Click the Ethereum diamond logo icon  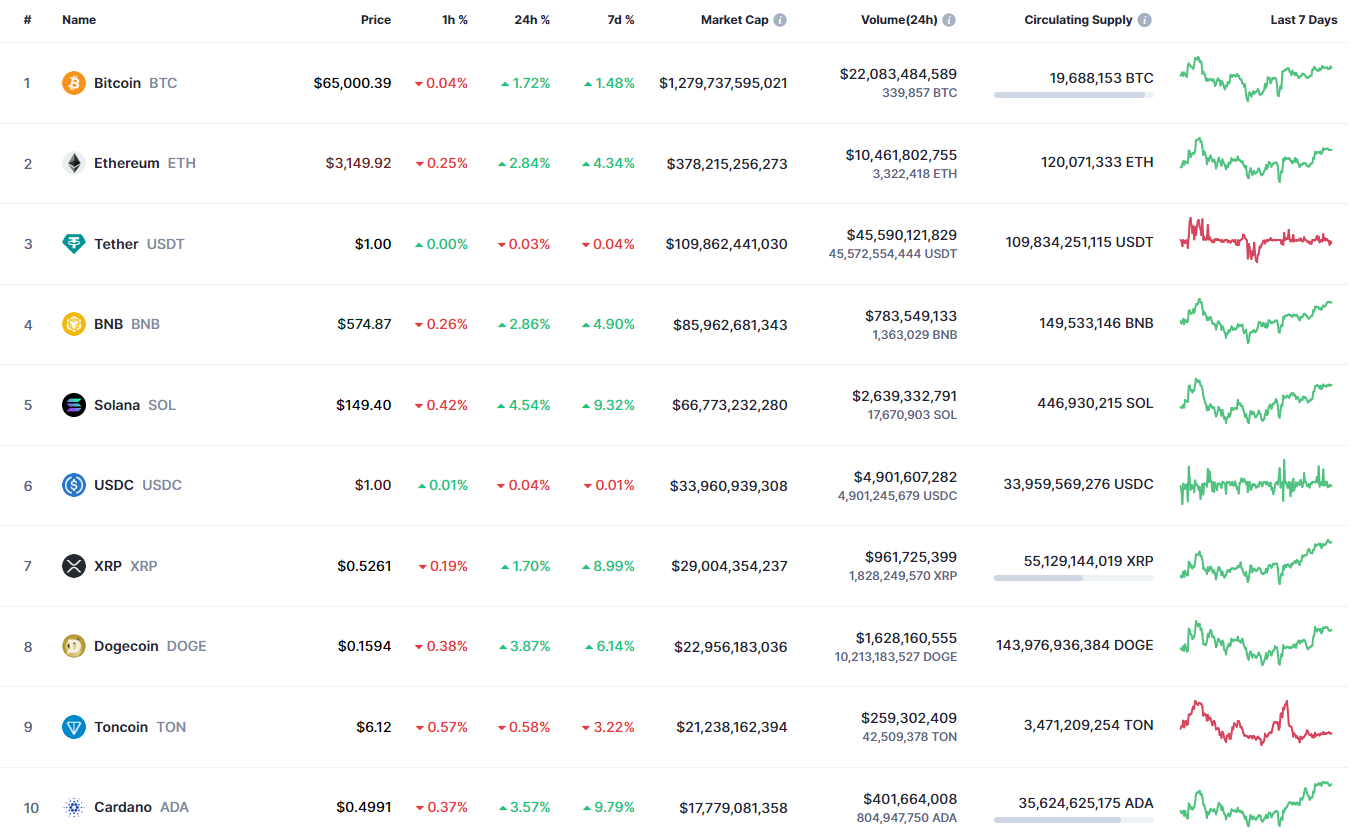[74, 163]
